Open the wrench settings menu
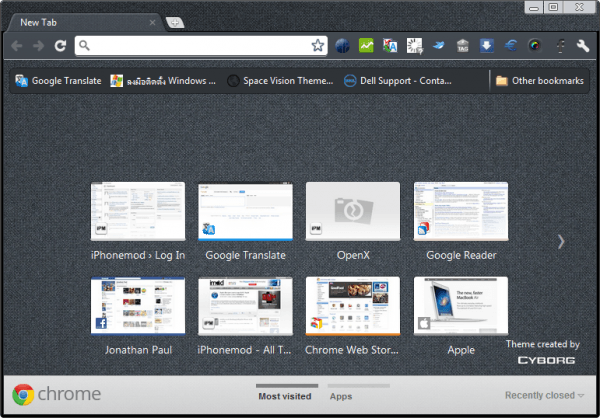 click(x=583, y=46)
